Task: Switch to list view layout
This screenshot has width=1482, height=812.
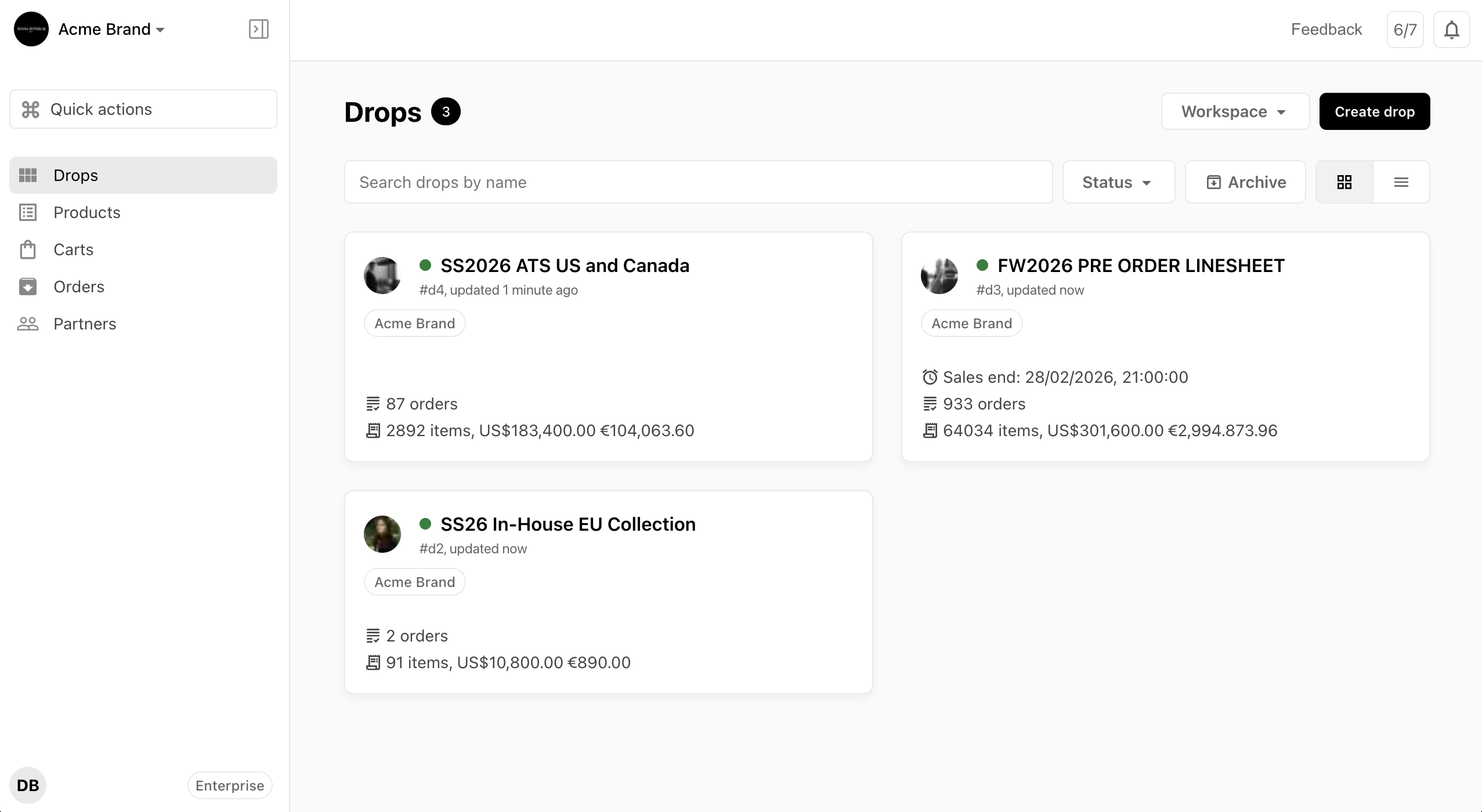Action: [x=1401, y=182]
